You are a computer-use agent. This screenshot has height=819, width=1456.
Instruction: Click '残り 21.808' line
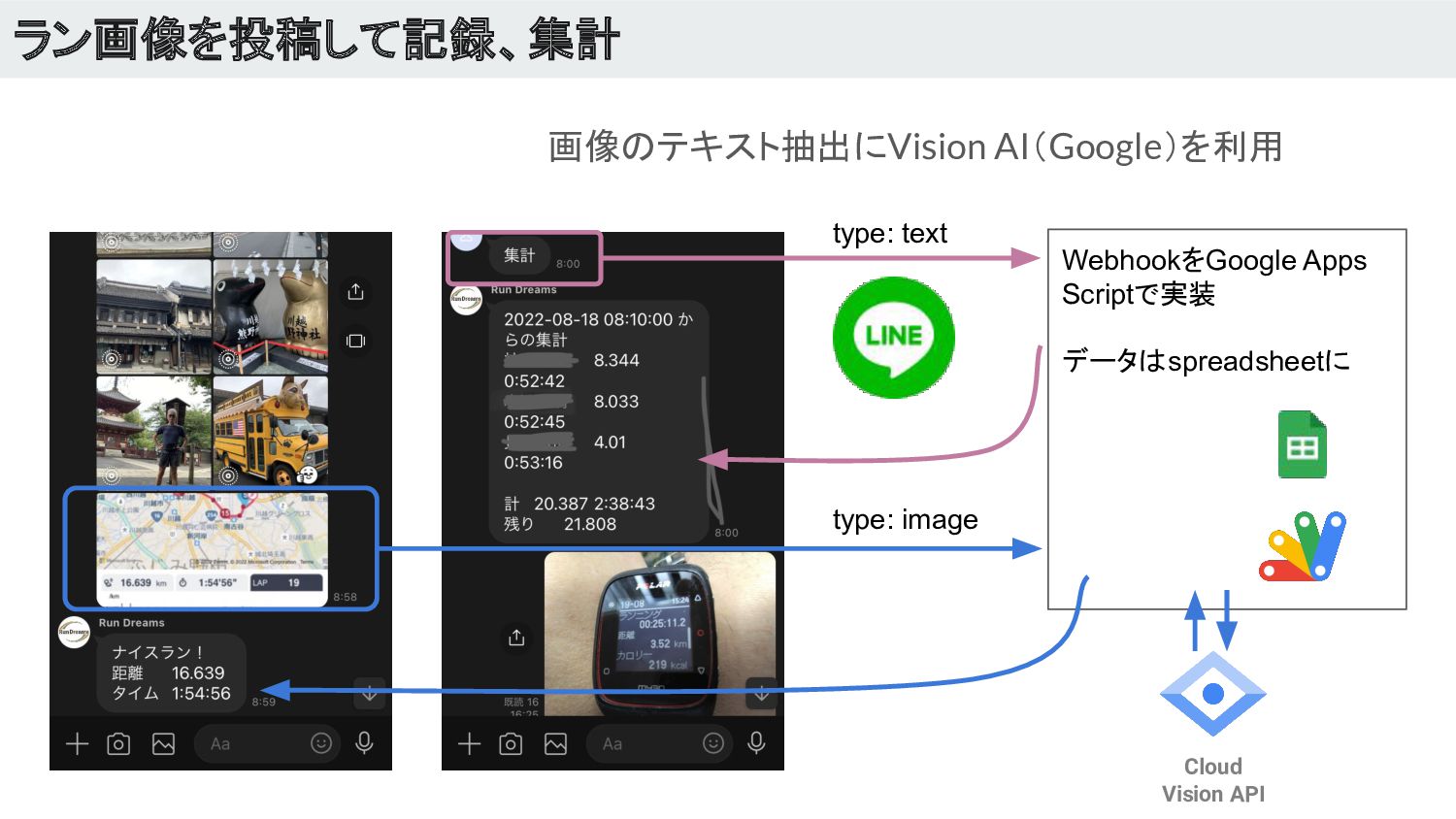tap(560, 524)
